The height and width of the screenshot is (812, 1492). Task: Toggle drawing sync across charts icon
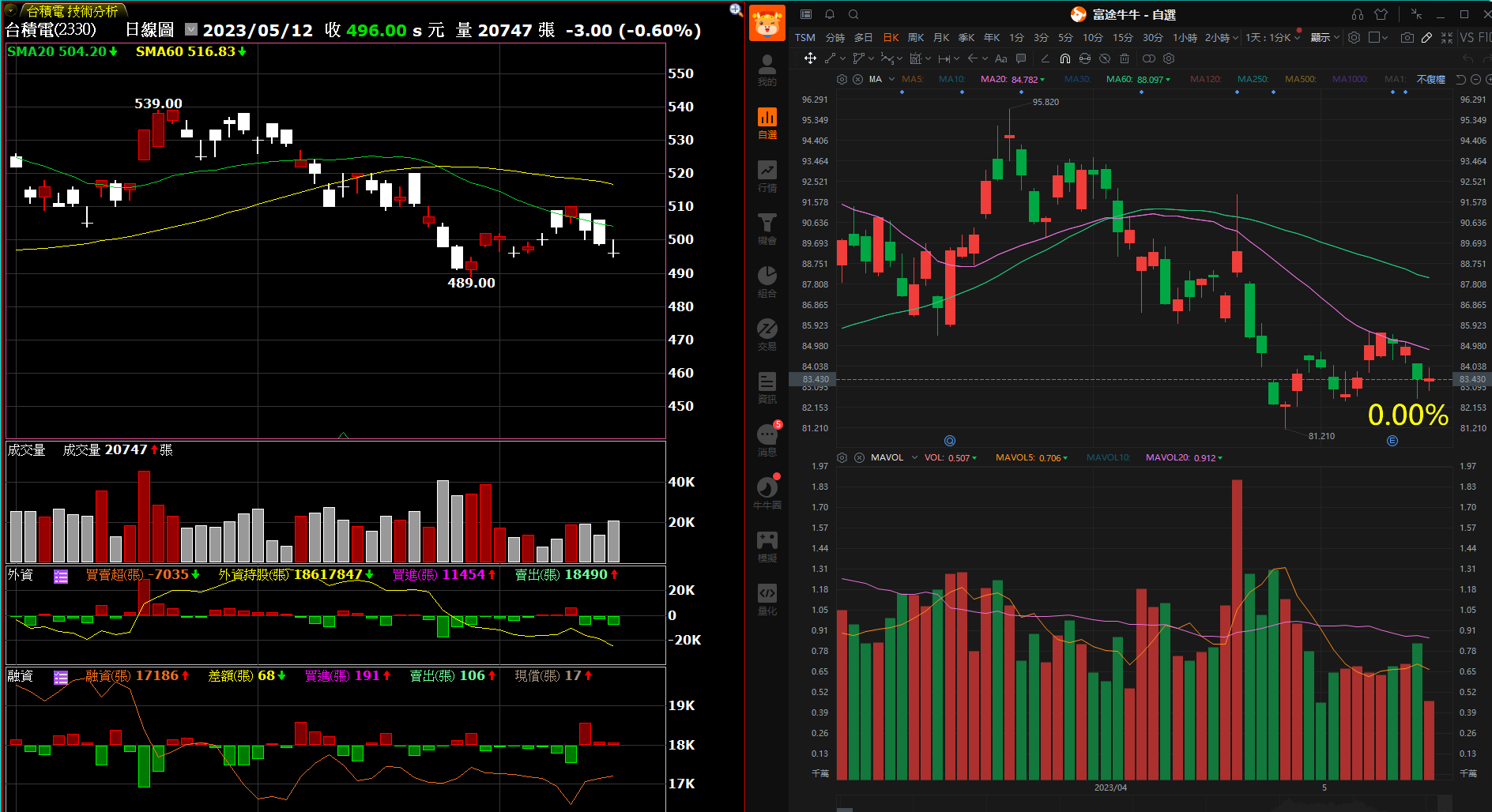1085,58
